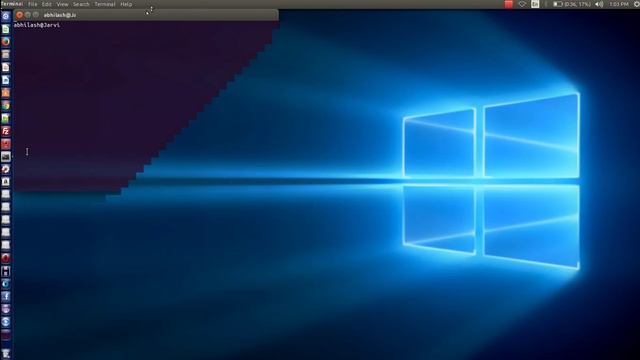Open the battery indicator menu
Viewport: 640px width, 360px height.
click(572, 4)
